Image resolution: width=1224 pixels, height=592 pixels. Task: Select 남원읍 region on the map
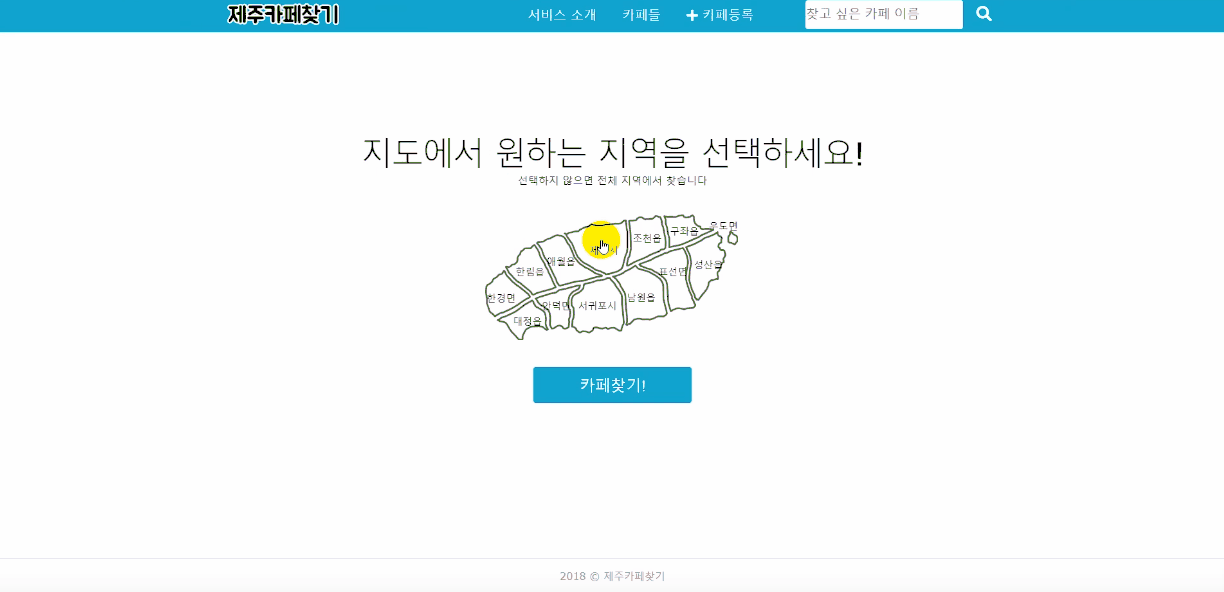pos(641,297)
